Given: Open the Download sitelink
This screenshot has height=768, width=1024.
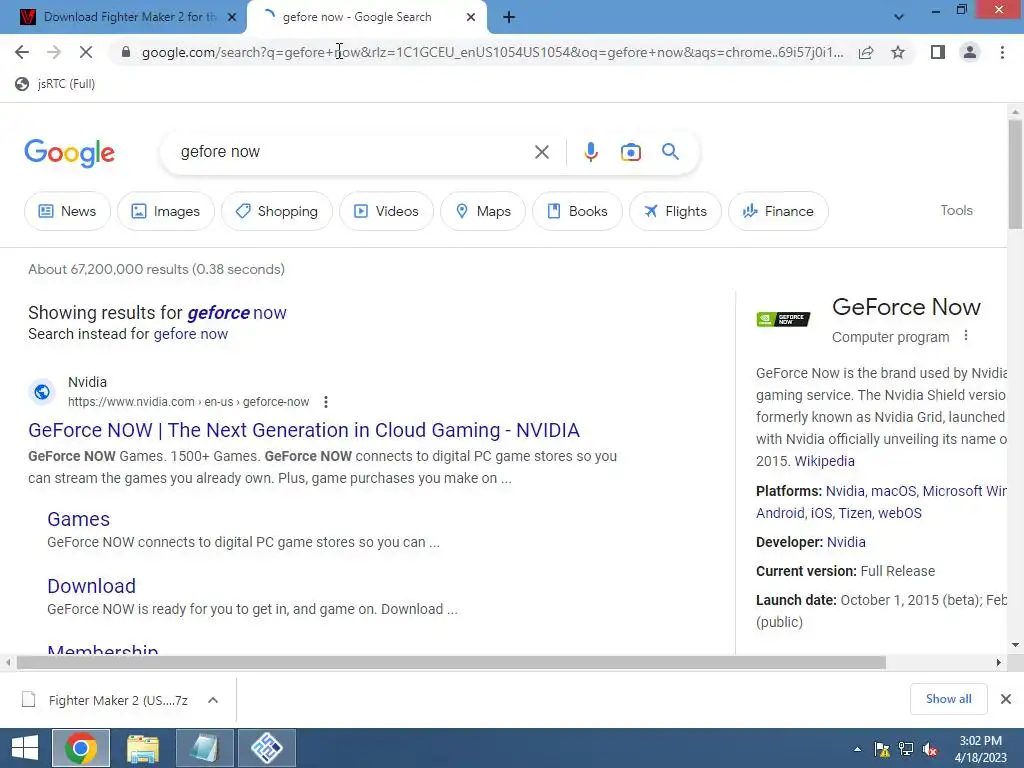Looking at the screenshot, I should click(x=91, y=586).
